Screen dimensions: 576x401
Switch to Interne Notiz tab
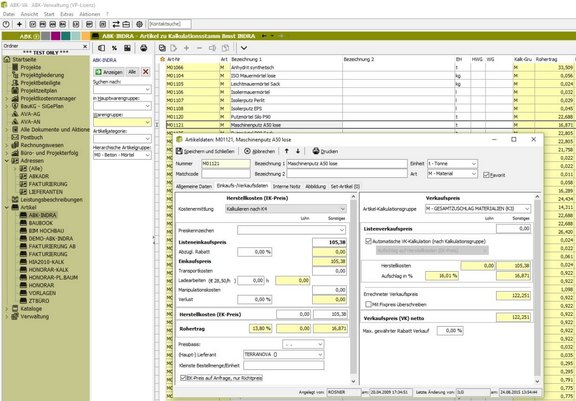(287, 186)
